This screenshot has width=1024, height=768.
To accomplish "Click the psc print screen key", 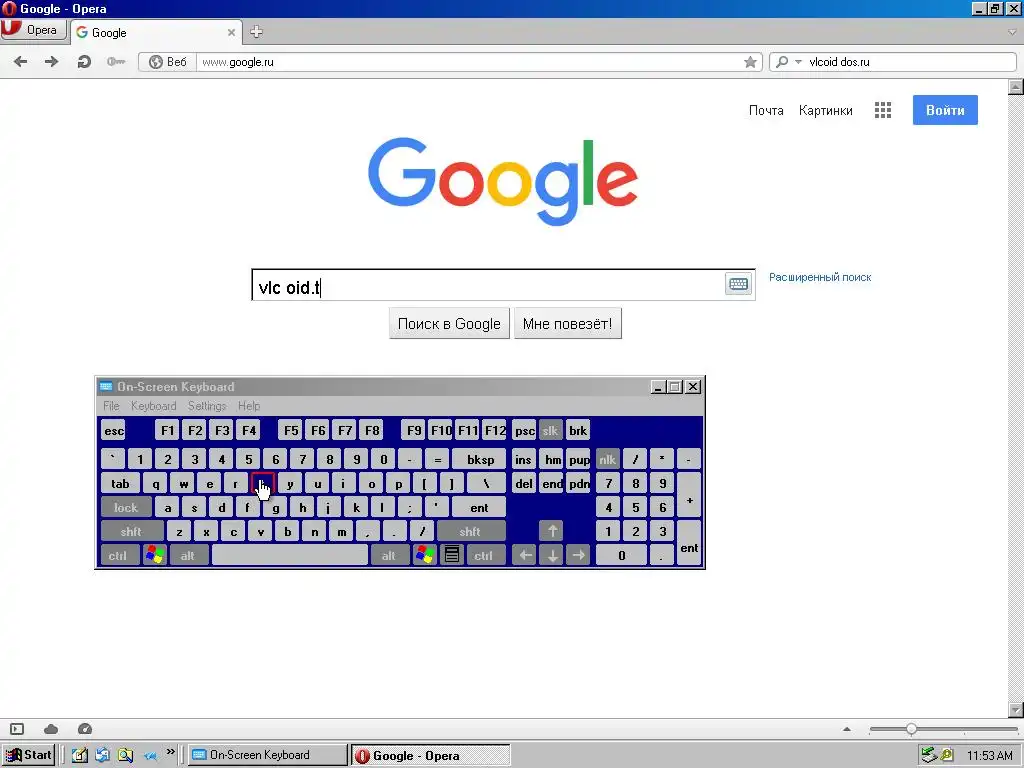I will [524, 430].
